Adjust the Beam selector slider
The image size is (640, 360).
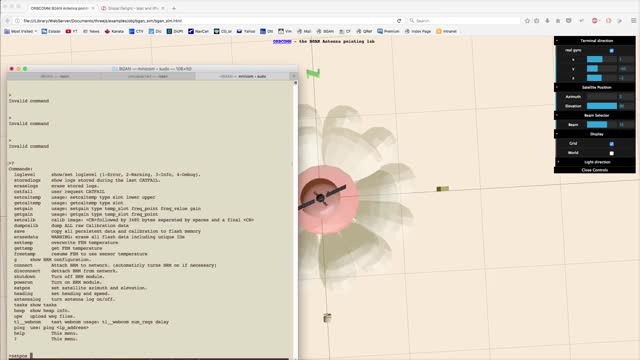(602, 125)
